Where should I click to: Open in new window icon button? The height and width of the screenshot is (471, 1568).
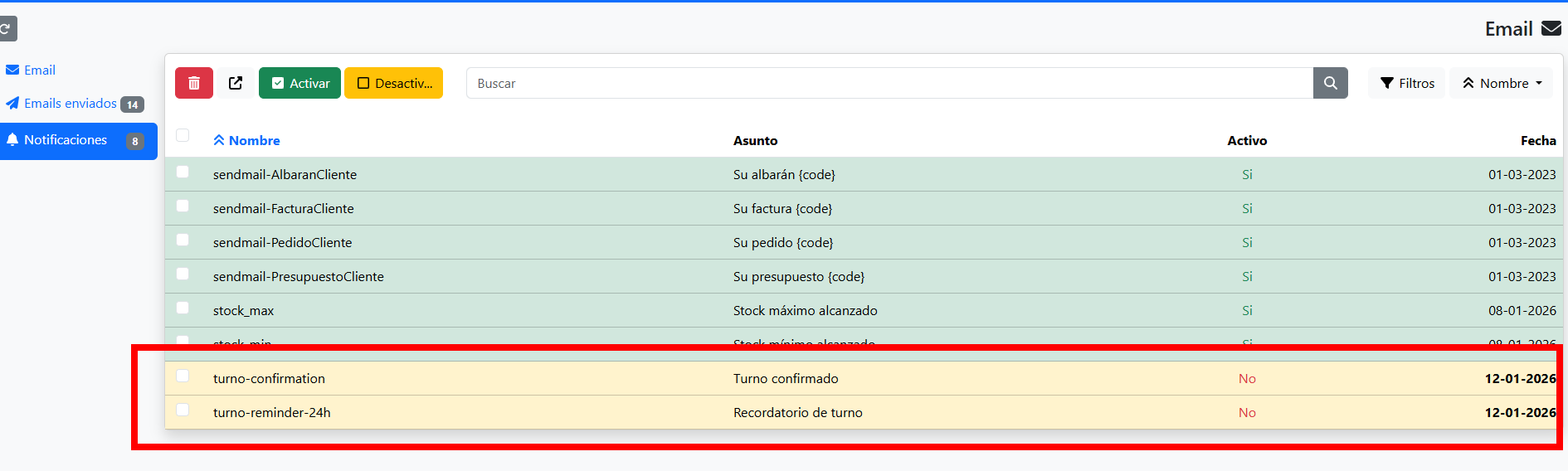pyautogui.click(x=236, y=83)
